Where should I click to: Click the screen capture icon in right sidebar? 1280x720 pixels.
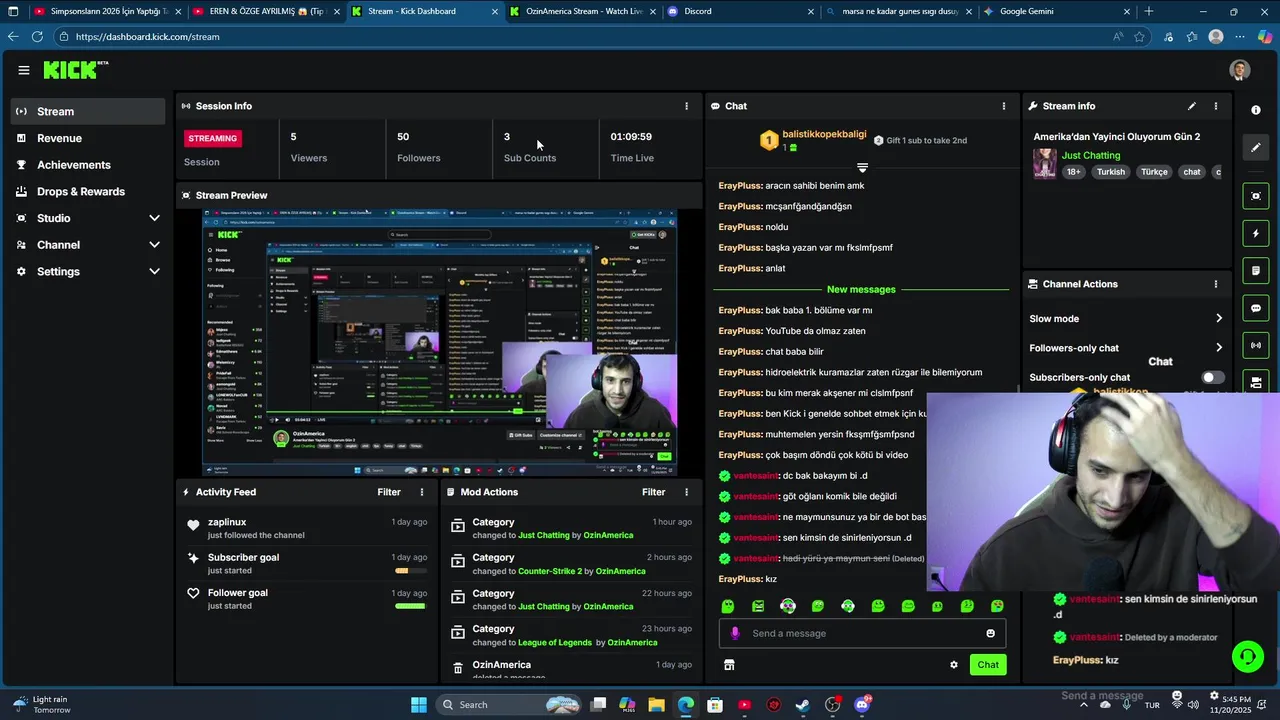tap(1256, 196)
